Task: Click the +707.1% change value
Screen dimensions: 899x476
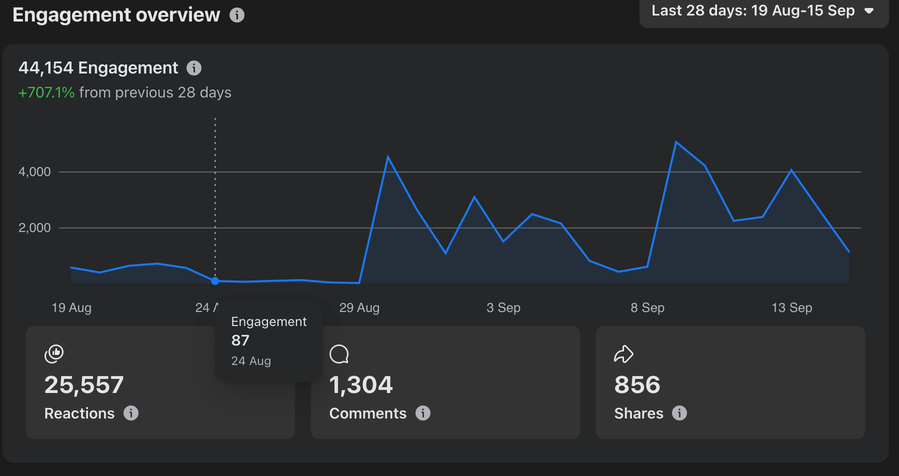Action: click(x=46, y=92)
